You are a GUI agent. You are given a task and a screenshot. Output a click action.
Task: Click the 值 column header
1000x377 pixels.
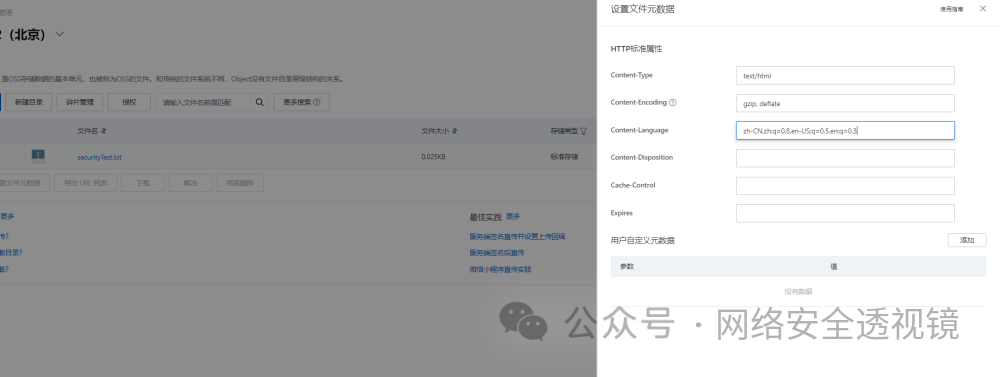pos(834,267)
